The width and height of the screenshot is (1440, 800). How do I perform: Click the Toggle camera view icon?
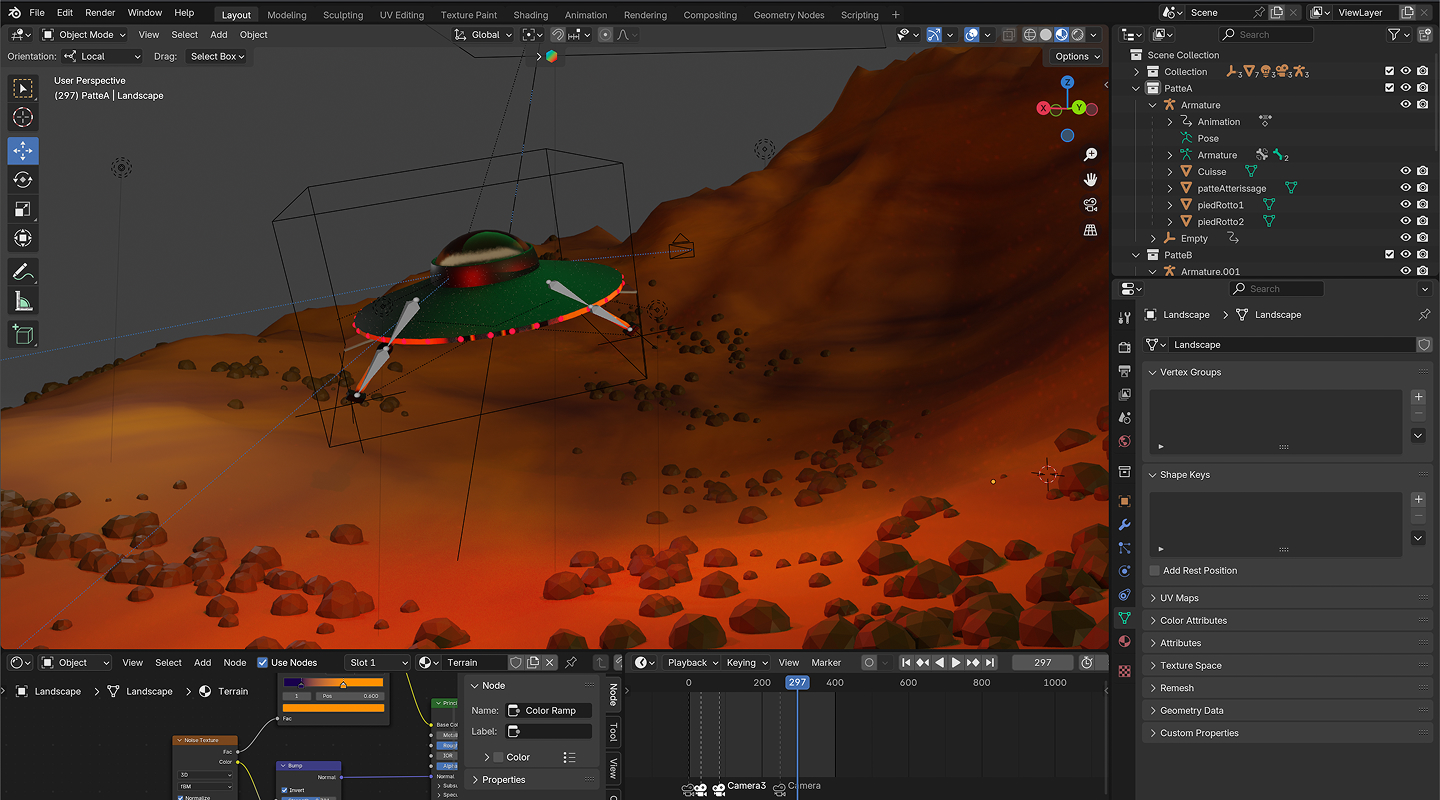coord(1090,205)
